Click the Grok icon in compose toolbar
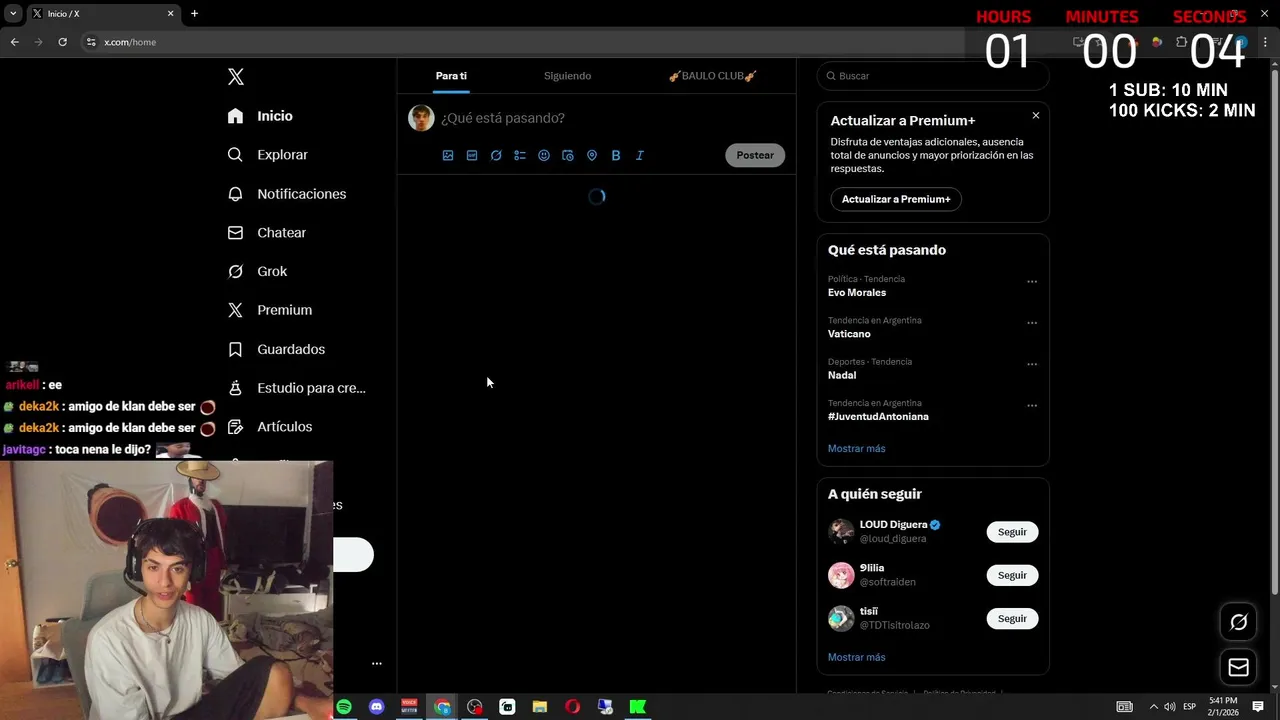This screenshot has width=1280, height=720. click(x=496, y=155)
